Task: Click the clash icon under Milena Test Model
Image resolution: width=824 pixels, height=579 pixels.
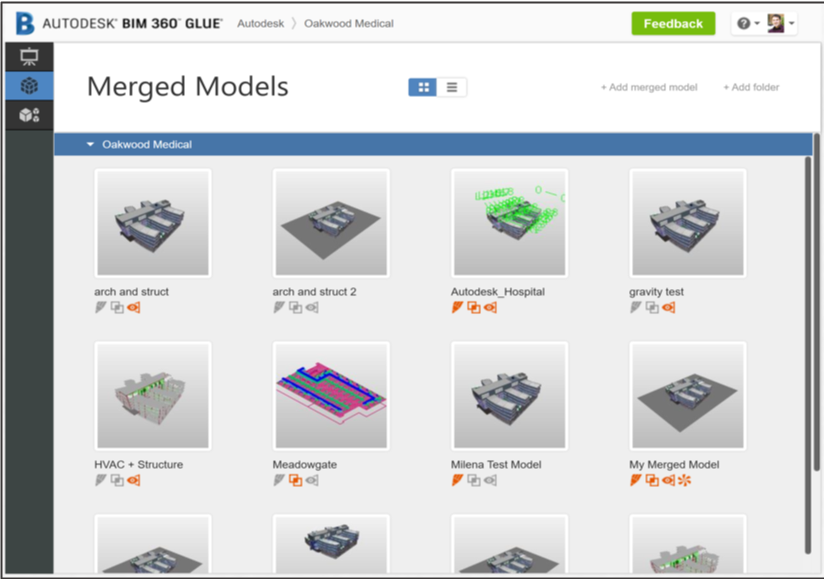Action: point(473,480)
